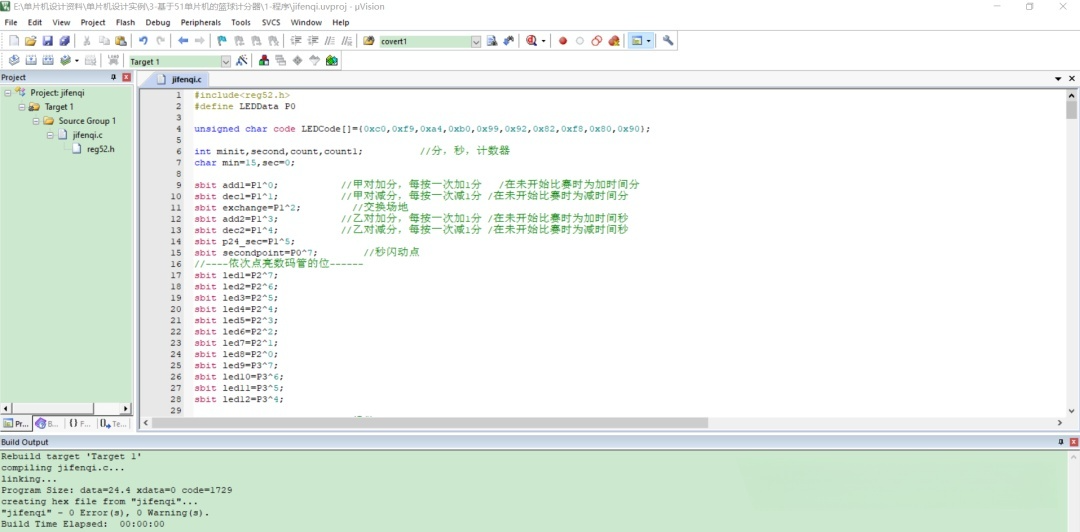Close the Project panel
Image resolution: width=1080 pixels, height=532 pixels.
[x=126, y=77]
